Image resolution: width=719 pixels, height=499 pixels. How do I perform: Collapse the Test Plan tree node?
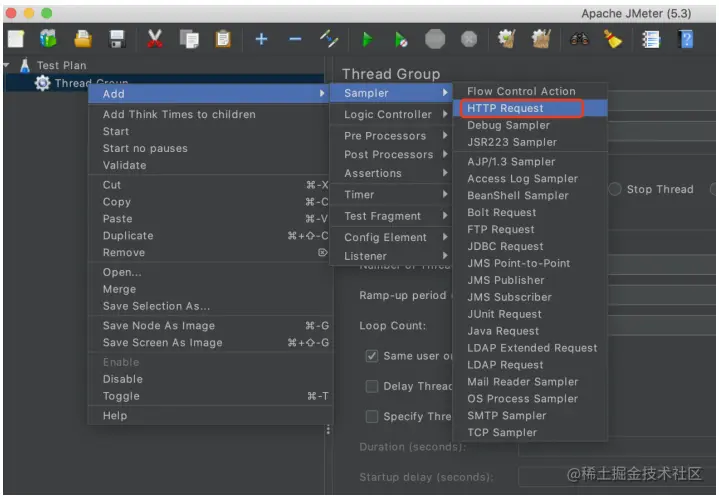click(x=6, y=65)
